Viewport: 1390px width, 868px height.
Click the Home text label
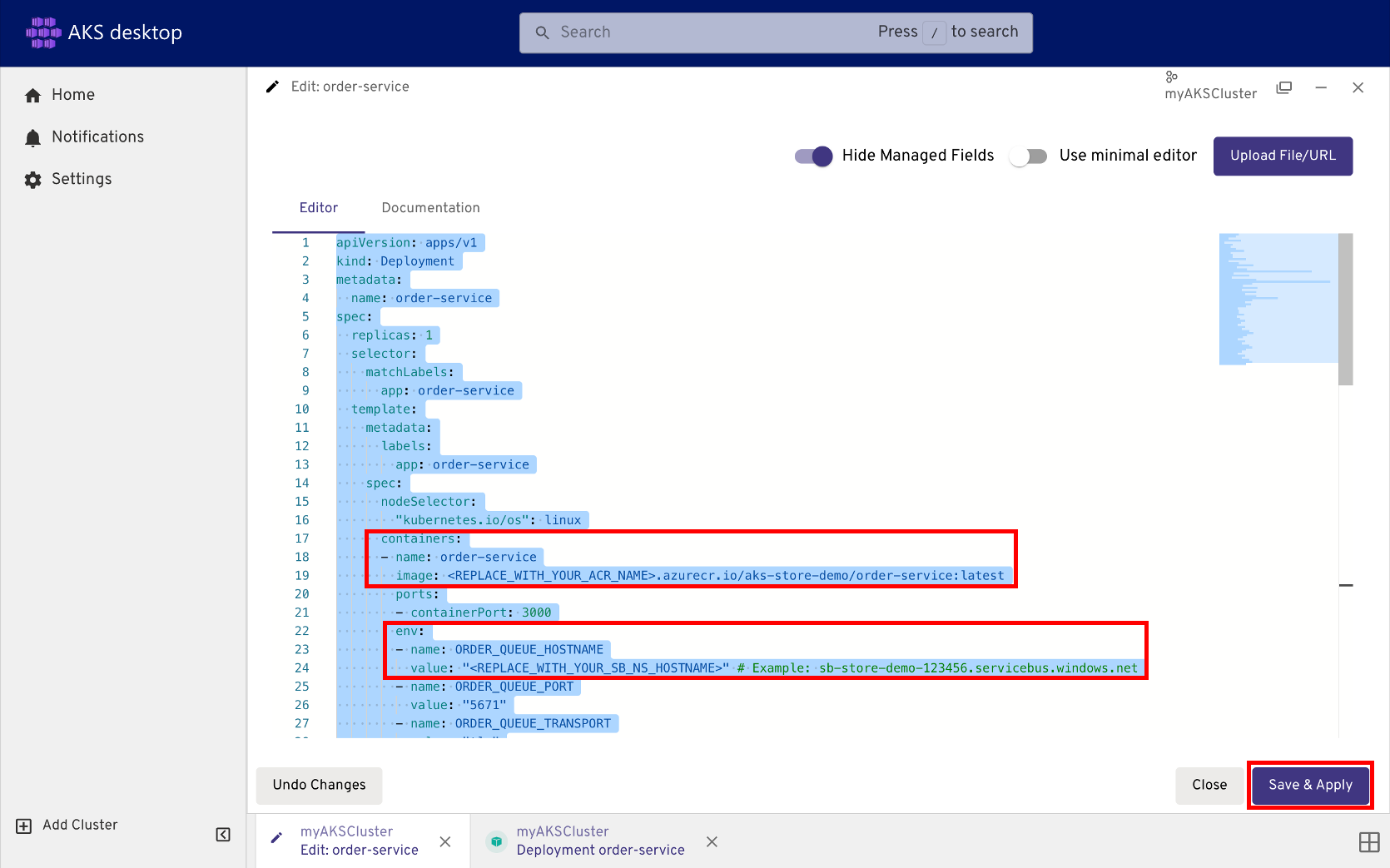73,95
